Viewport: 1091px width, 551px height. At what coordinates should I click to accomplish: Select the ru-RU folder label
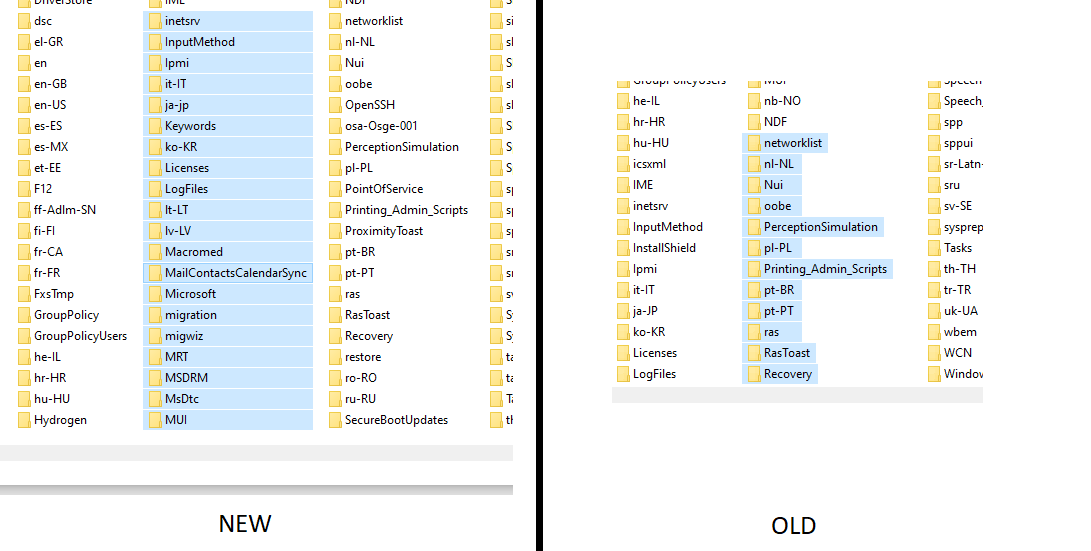click(360, 399)
